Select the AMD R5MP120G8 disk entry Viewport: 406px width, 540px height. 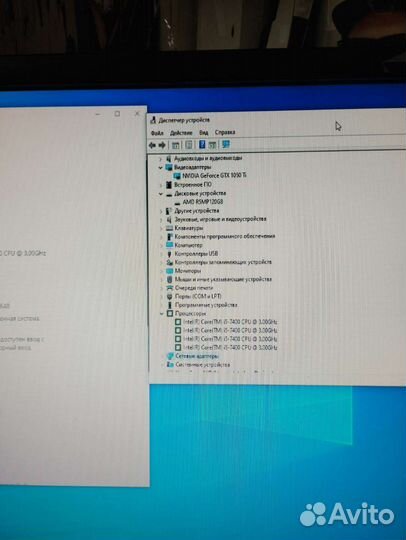tap(203, 202)
